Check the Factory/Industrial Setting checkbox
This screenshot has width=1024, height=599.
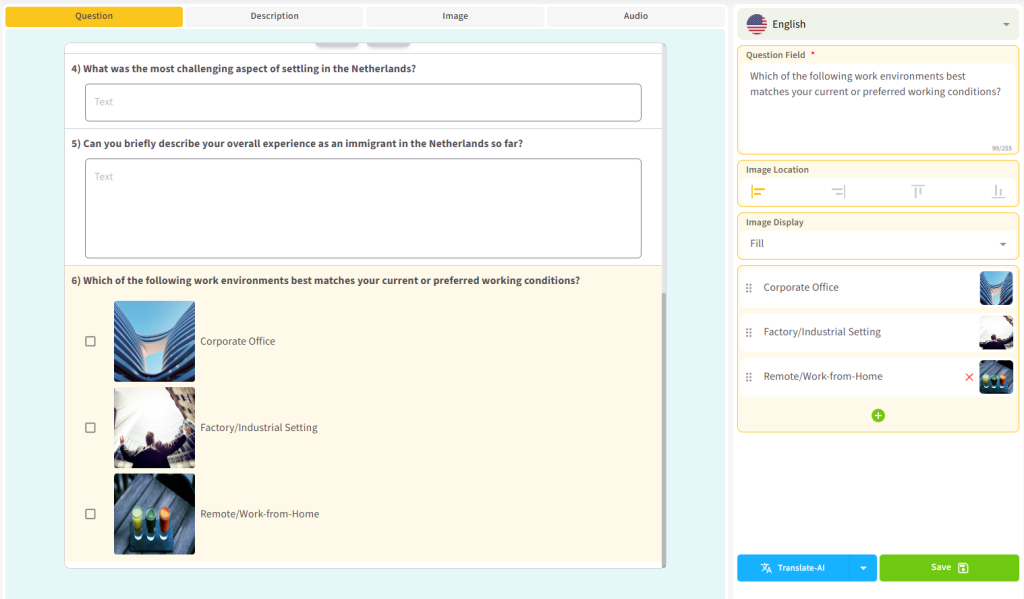[x=90, y=427]
